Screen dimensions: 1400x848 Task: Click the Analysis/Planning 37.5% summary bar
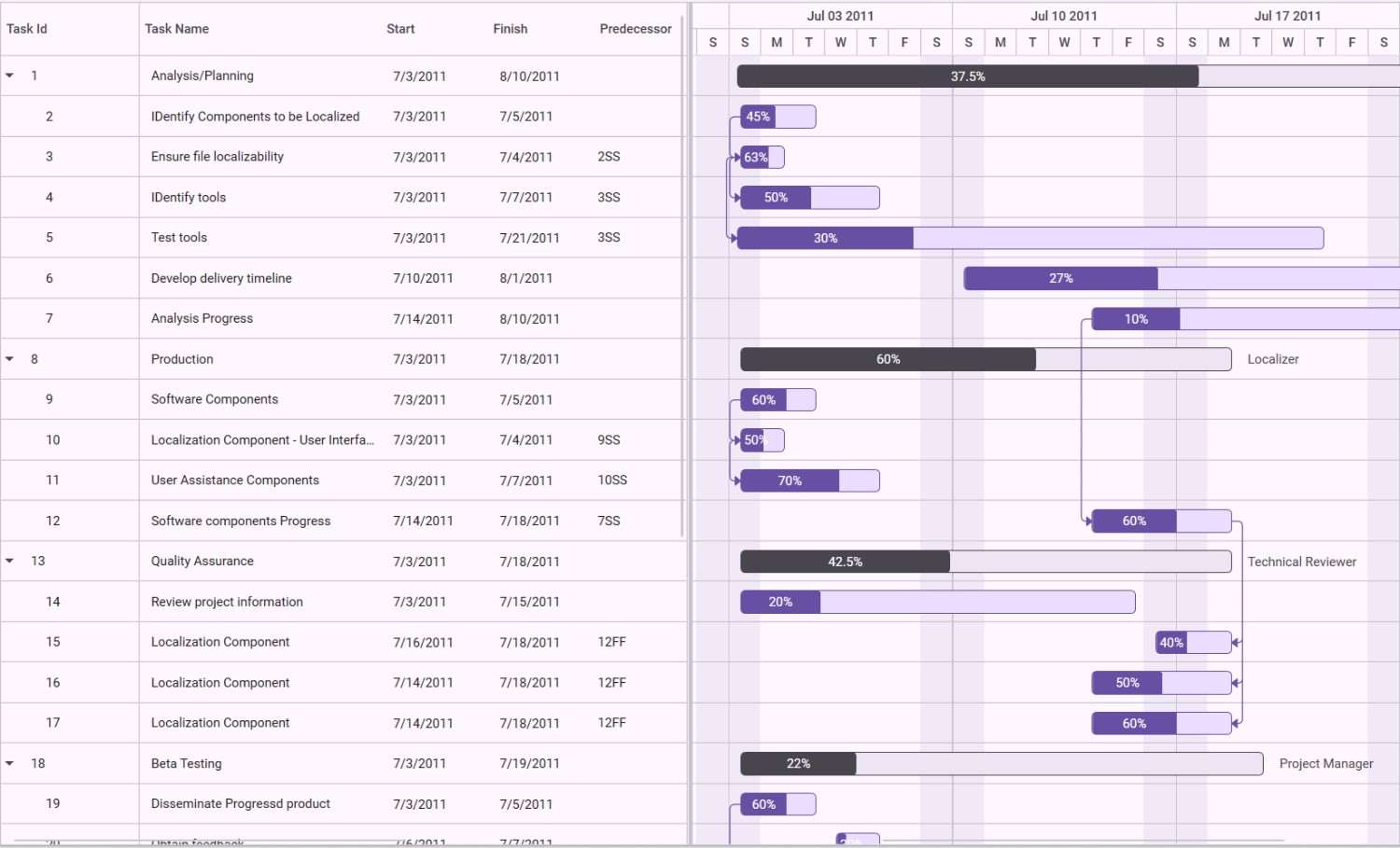click(1069, 76)
